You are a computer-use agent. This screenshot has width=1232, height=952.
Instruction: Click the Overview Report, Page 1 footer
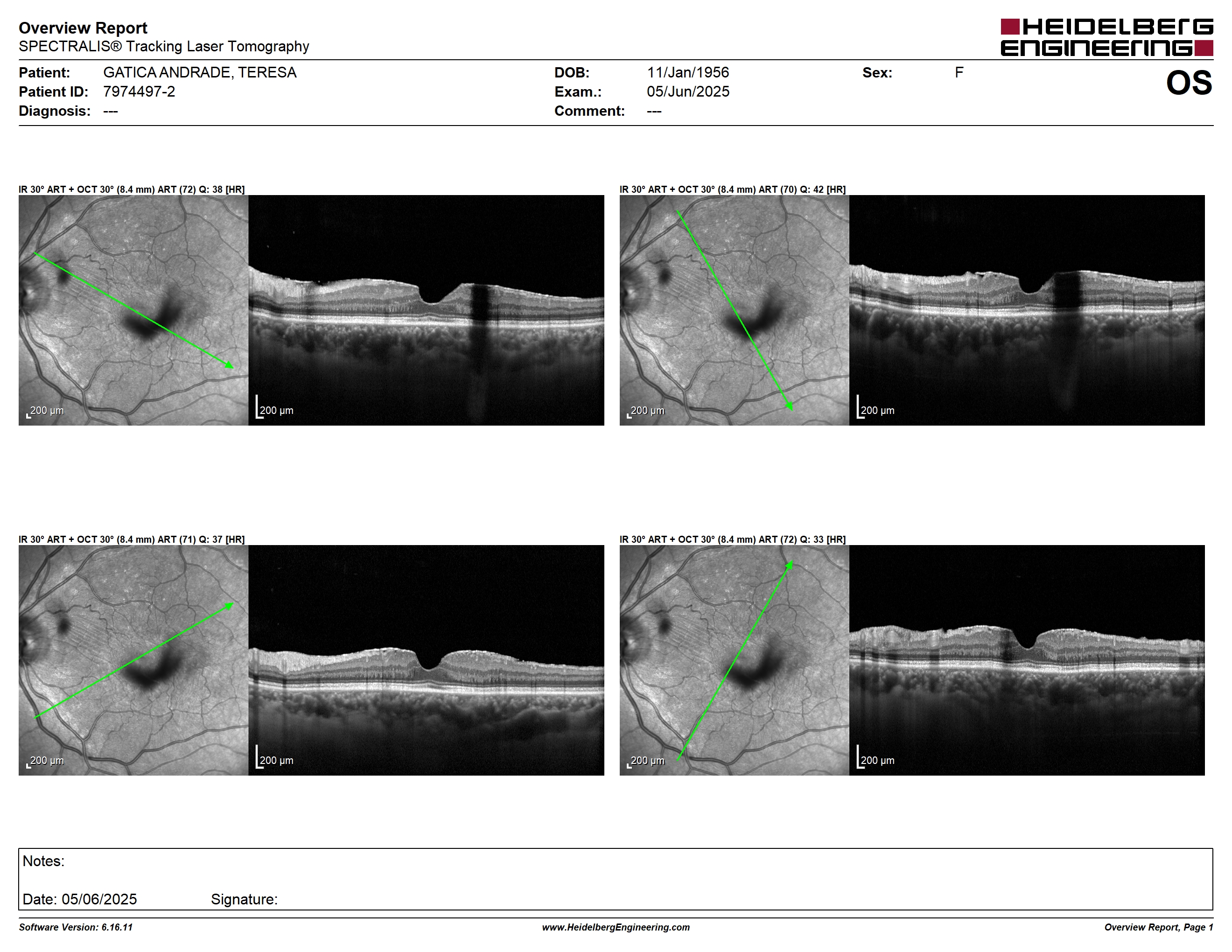(x=1159, y=927)
